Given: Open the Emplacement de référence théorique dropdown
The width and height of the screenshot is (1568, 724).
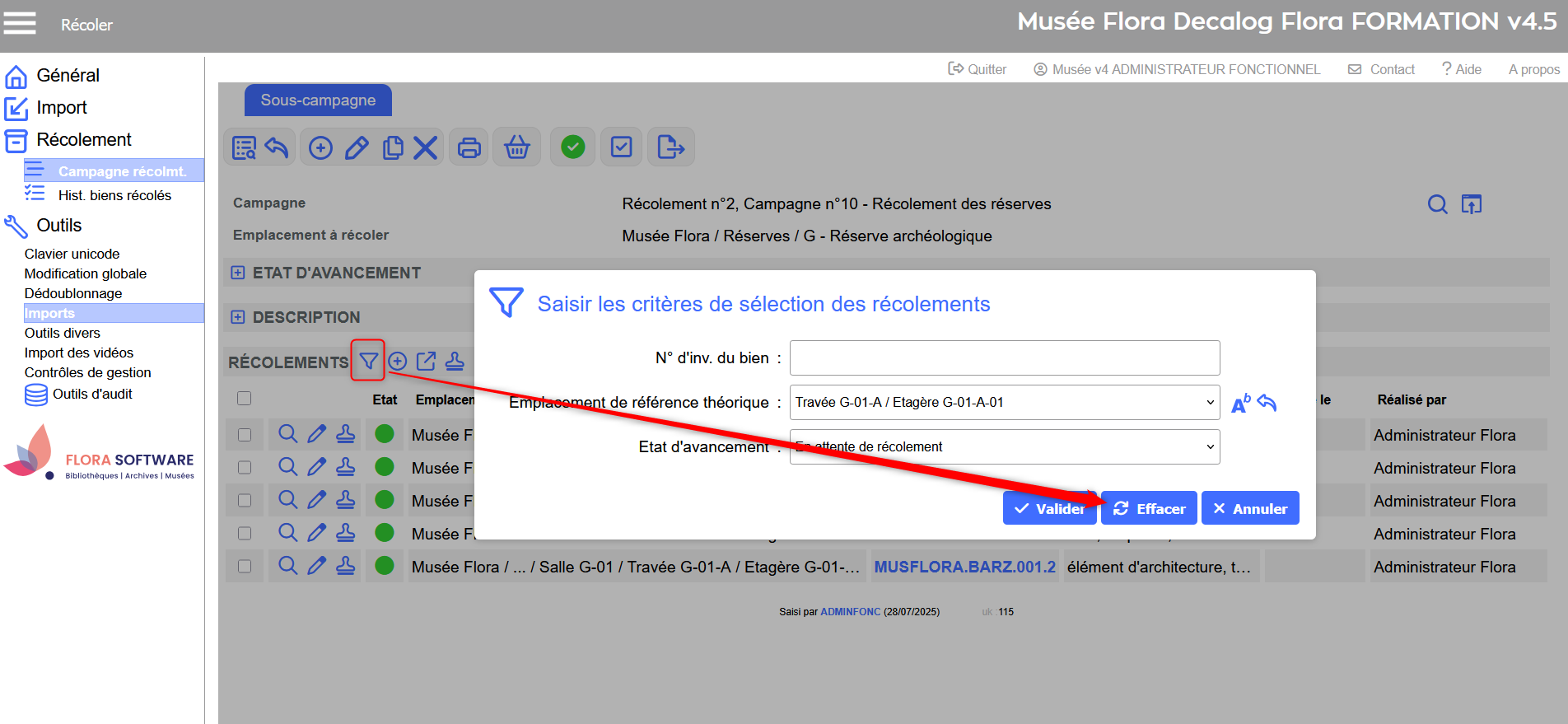Looking at the screenshot, I should pos(1004,403).
